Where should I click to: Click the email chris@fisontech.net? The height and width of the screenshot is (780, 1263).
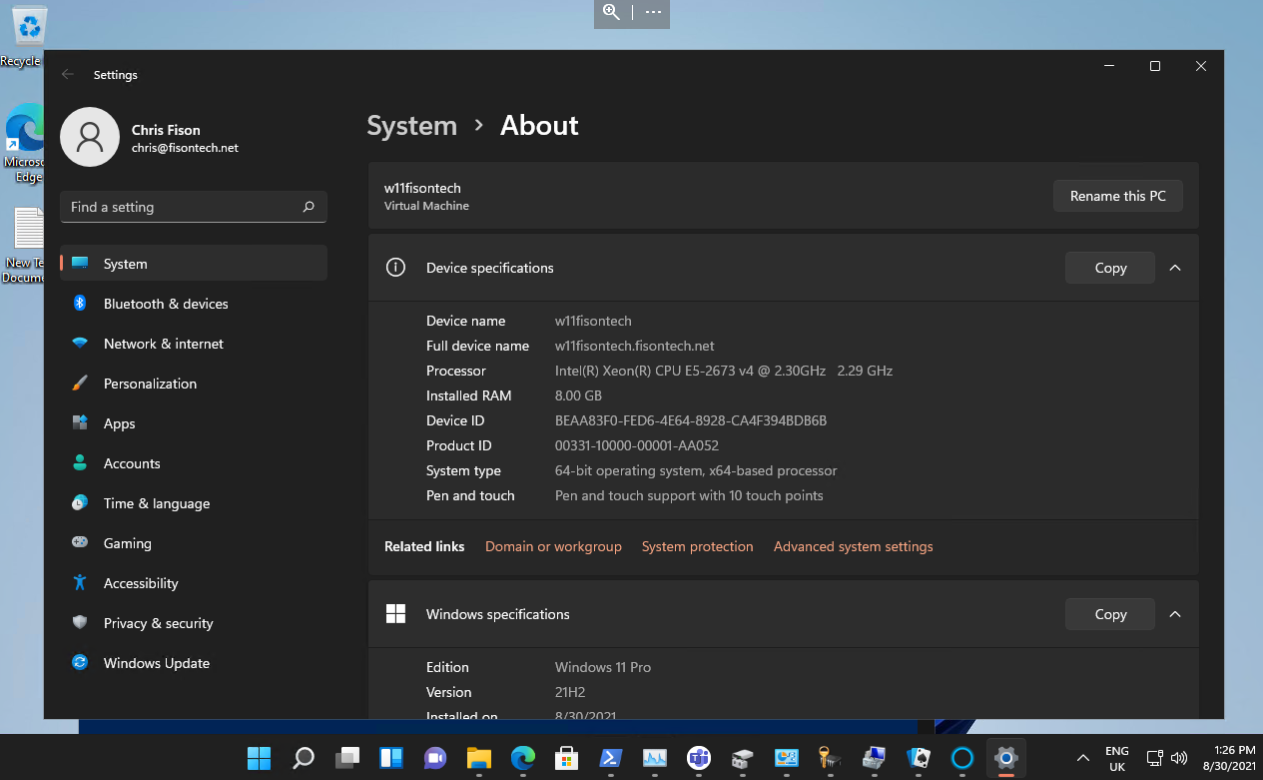click(x=185, y=148)
